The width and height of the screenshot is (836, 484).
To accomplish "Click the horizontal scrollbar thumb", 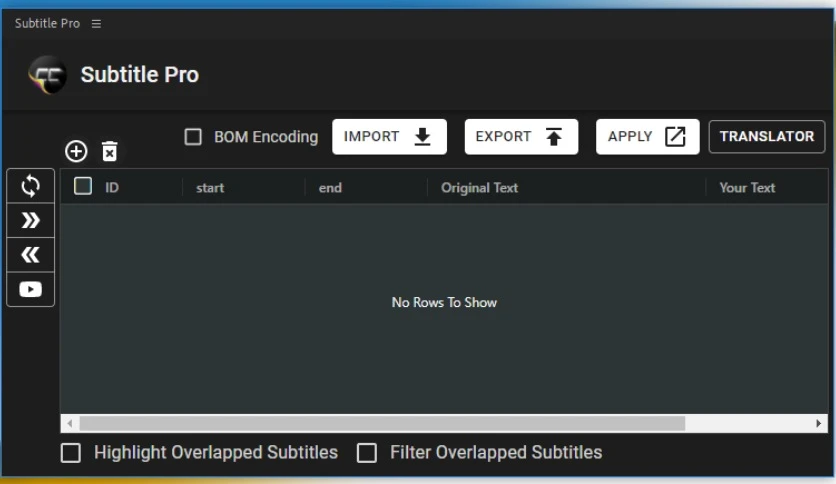I will [382, 424].
